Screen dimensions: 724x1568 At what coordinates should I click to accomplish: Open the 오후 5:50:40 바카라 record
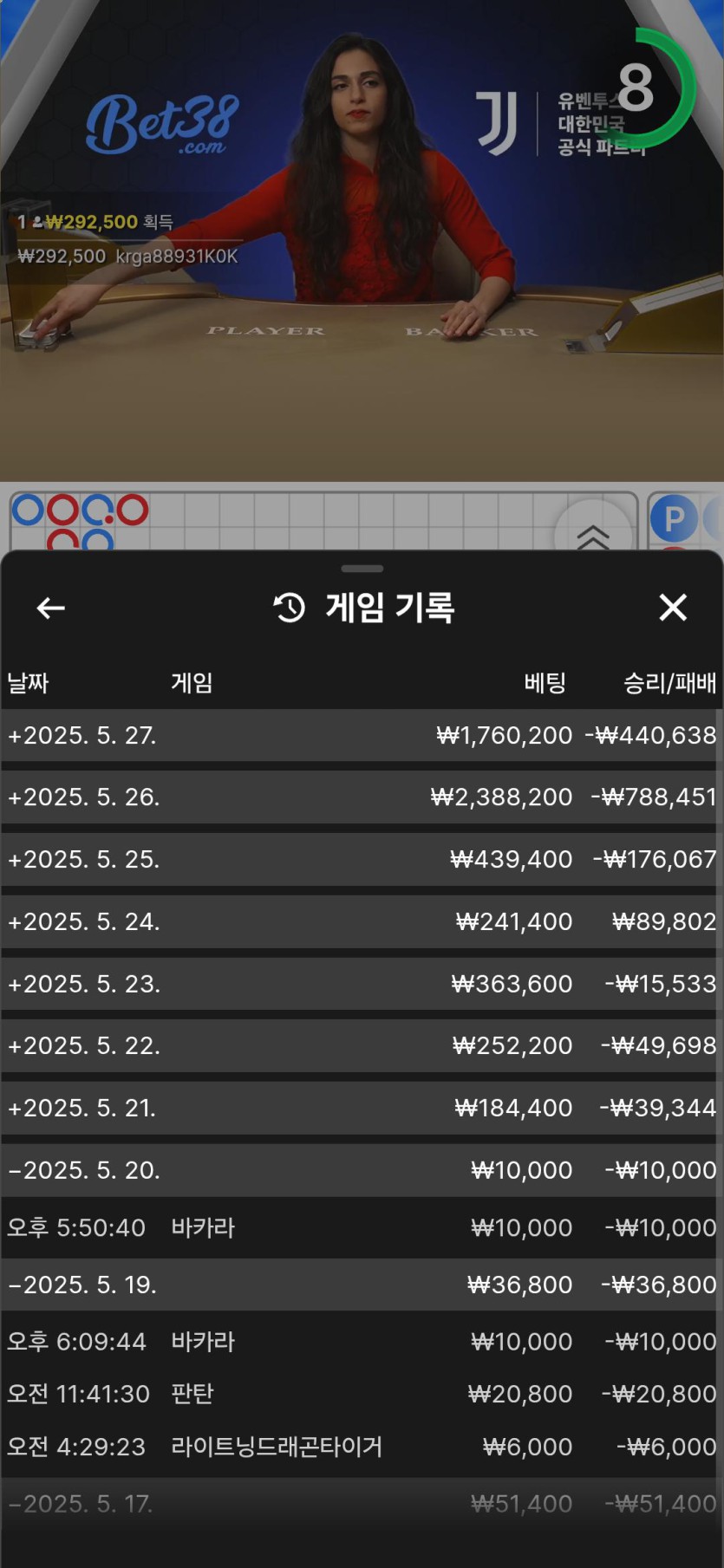(362, 1227)
